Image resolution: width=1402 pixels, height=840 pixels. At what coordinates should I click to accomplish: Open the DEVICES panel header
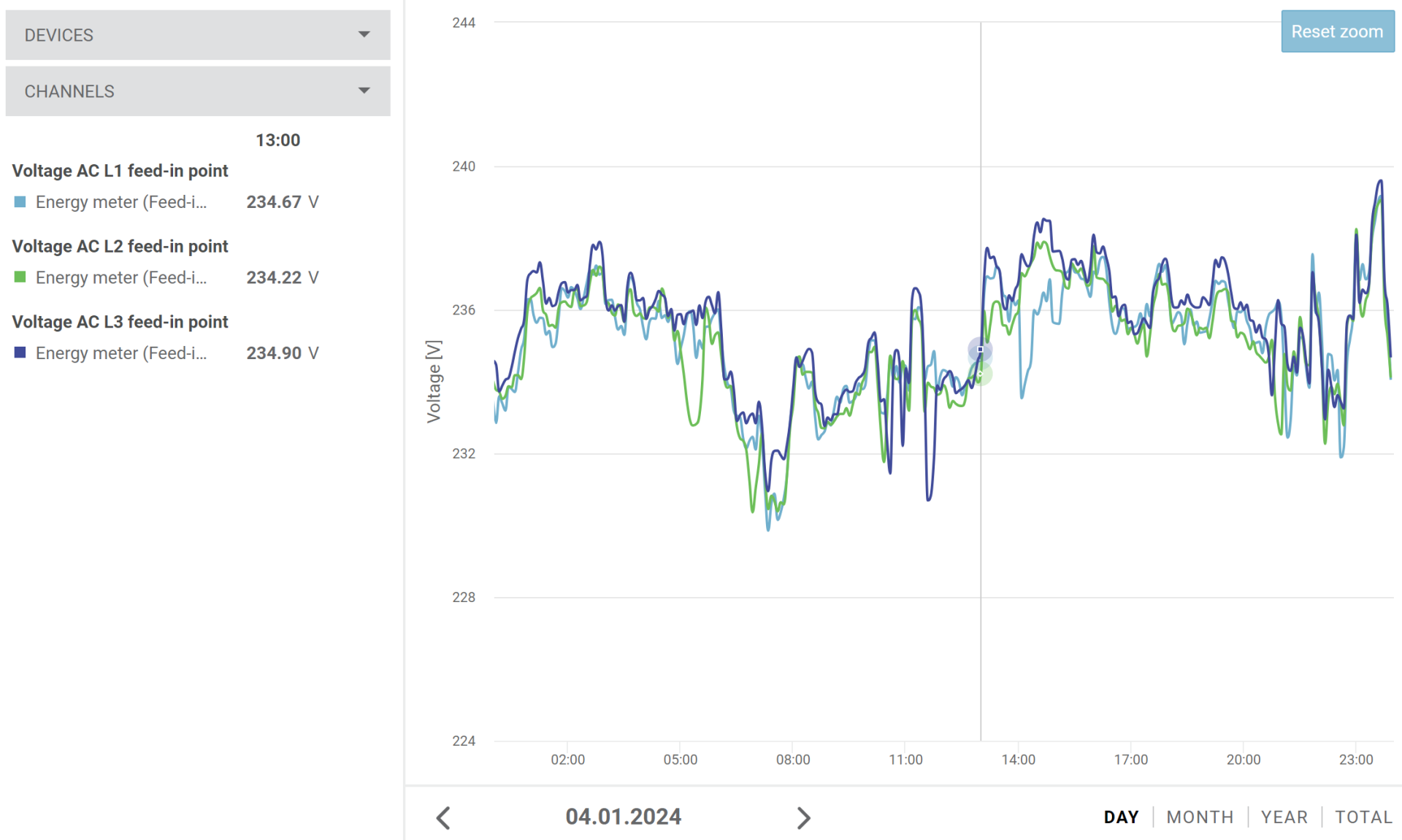tap(59, 35)
